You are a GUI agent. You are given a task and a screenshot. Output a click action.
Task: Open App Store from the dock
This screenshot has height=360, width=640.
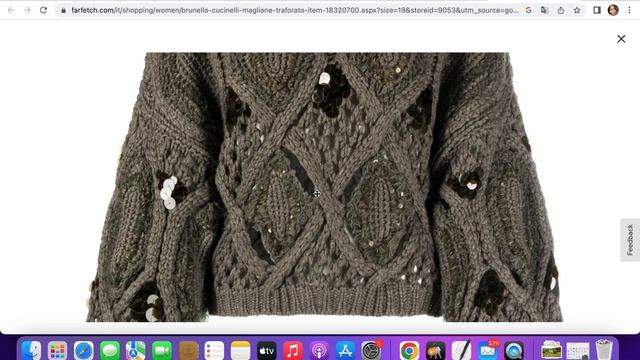[x=345, y=350]
